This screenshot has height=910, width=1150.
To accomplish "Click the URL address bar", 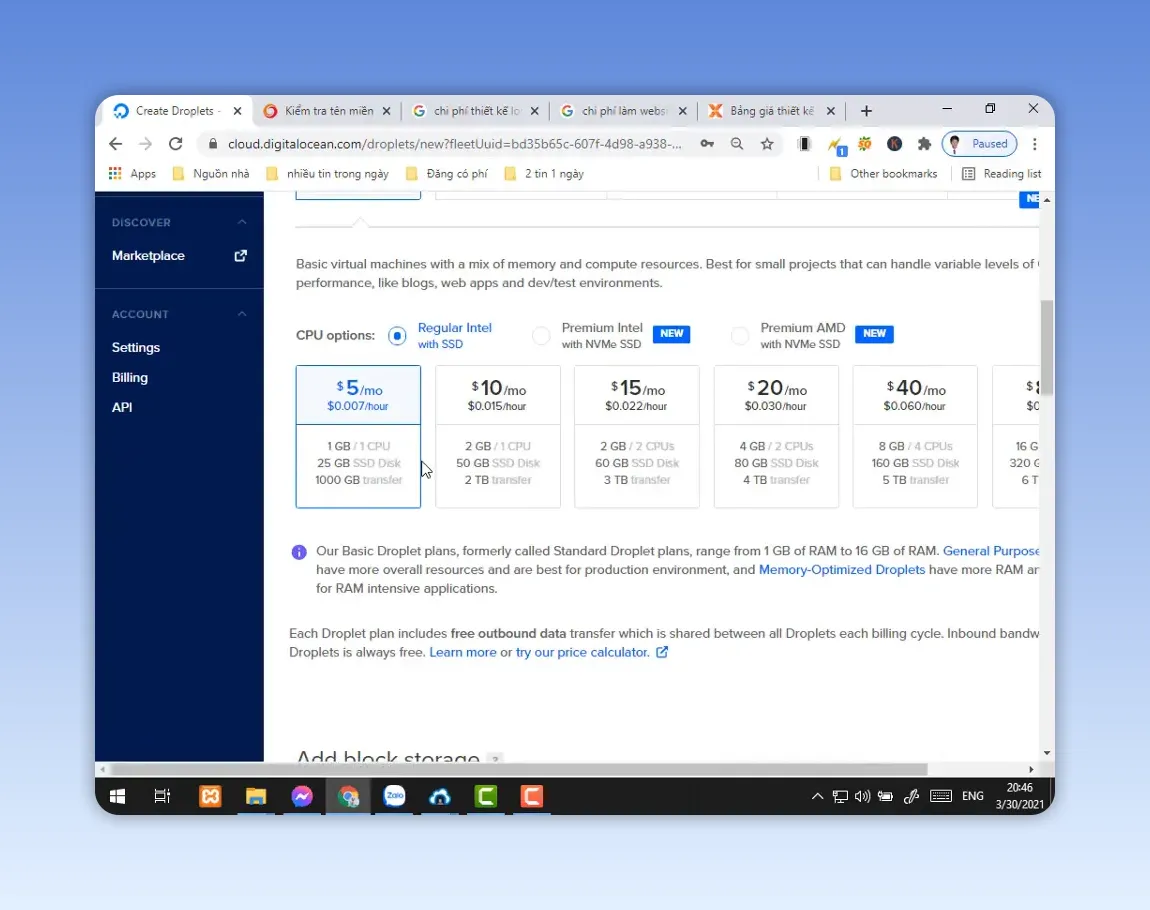I will [x=455, y=144].
